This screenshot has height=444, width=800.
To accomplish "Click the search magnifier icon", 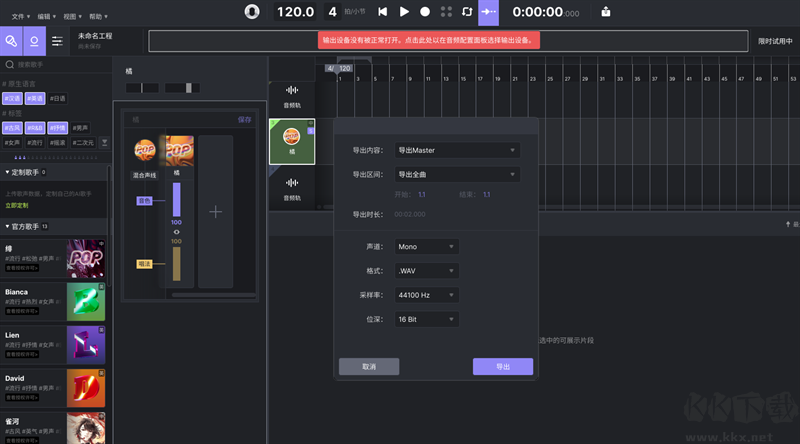I will coord(9,64).
